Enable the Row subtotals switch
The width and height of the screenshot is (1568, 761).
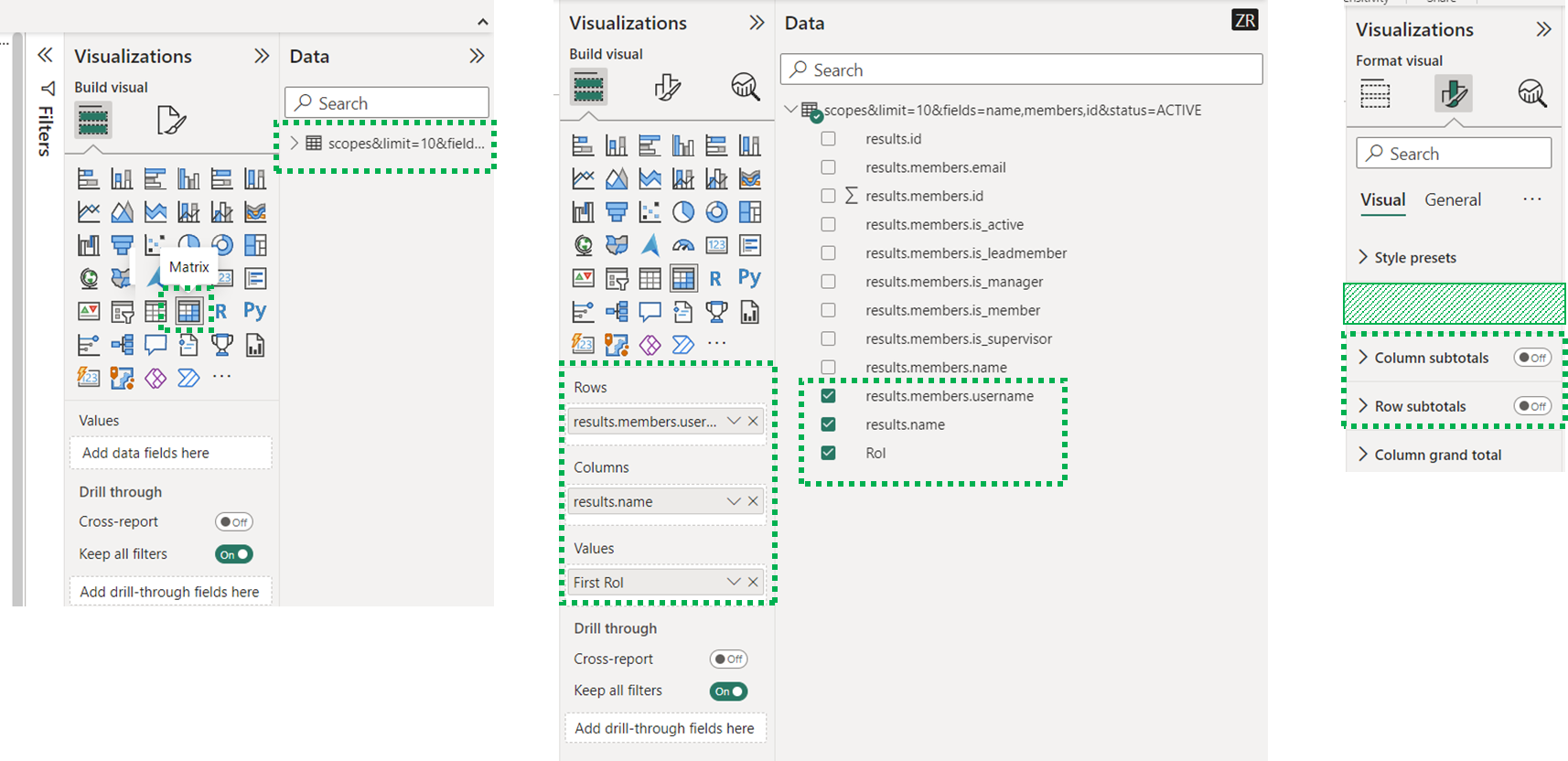pos(1532,406)
